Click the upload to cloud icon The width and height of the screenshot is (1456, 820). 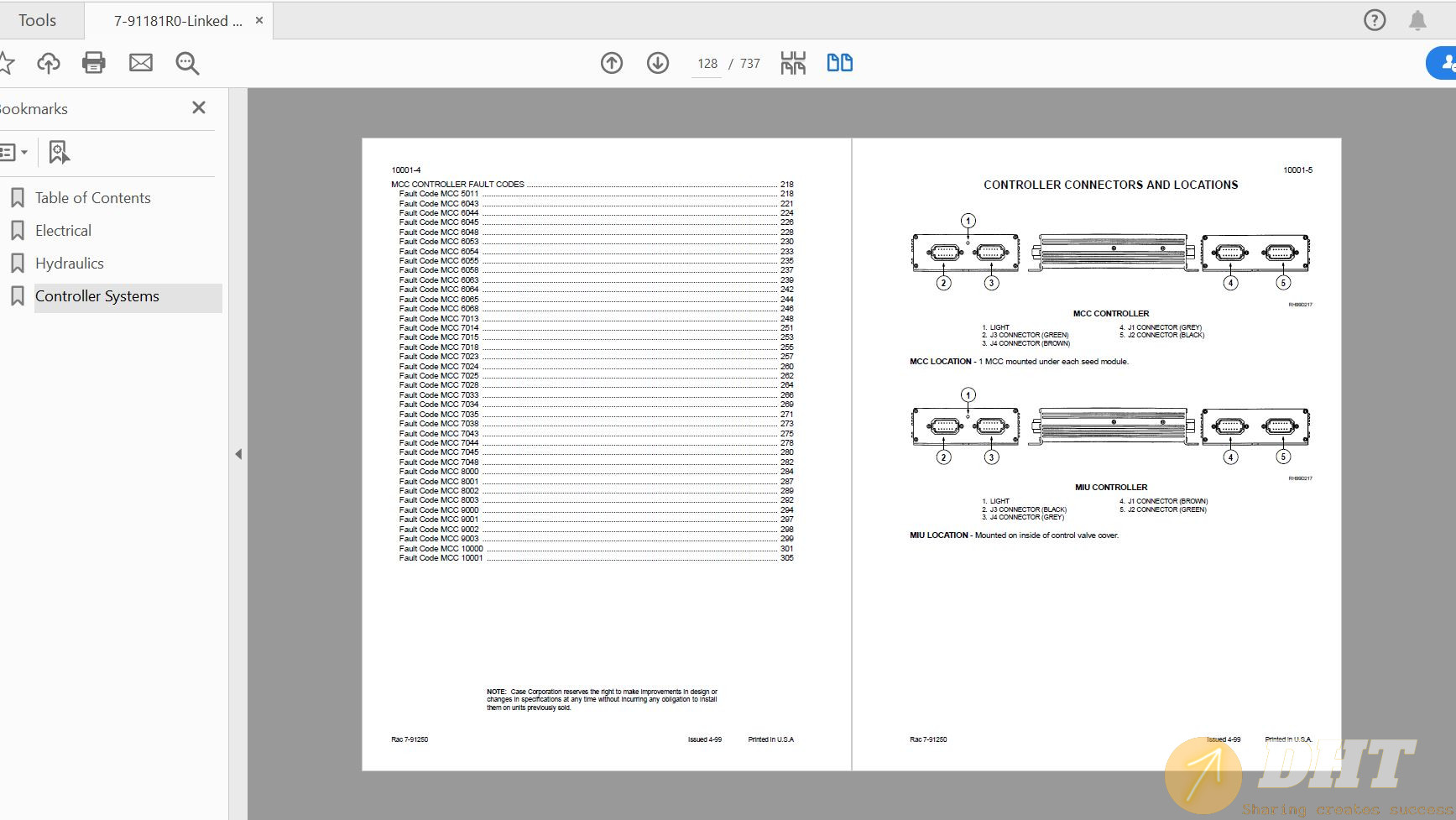pos(49,63)
